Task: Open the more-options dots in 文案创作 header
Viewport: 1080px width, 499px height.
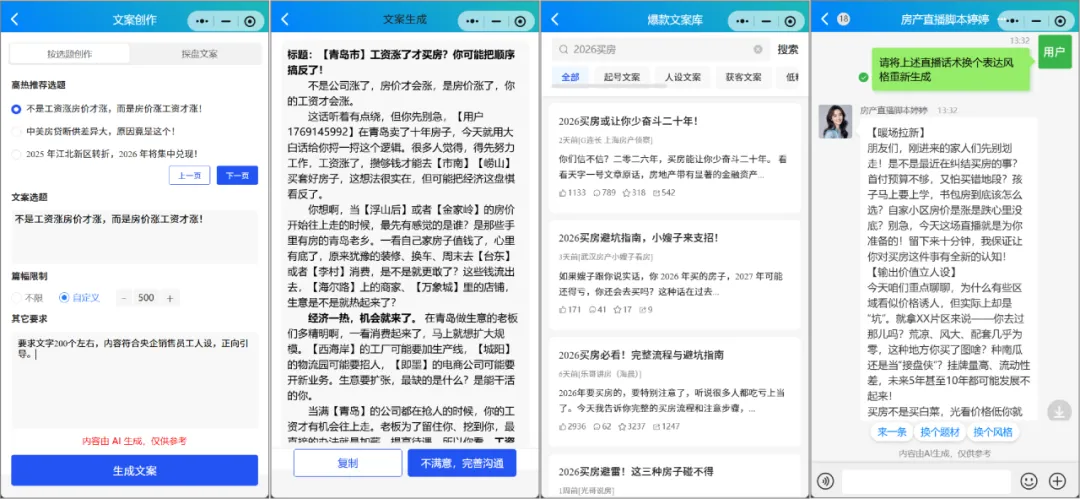Action: [202, 21]
